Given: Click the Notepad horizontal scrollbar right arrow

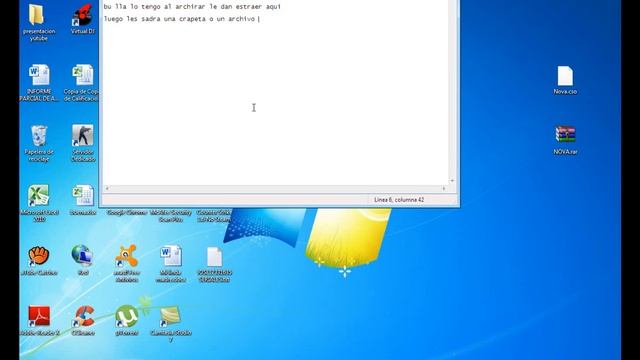Looking at the screenshot, I should [444, 189].
